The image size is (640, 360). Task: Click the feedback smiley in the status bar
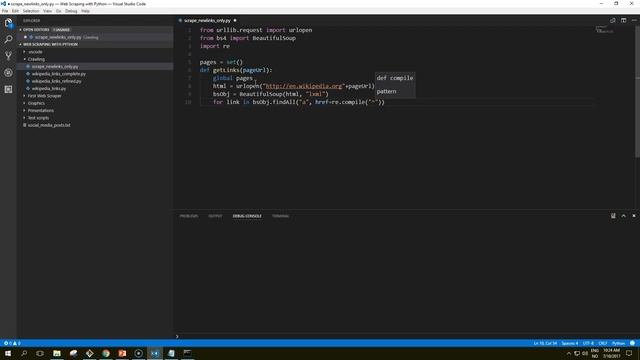632,343
